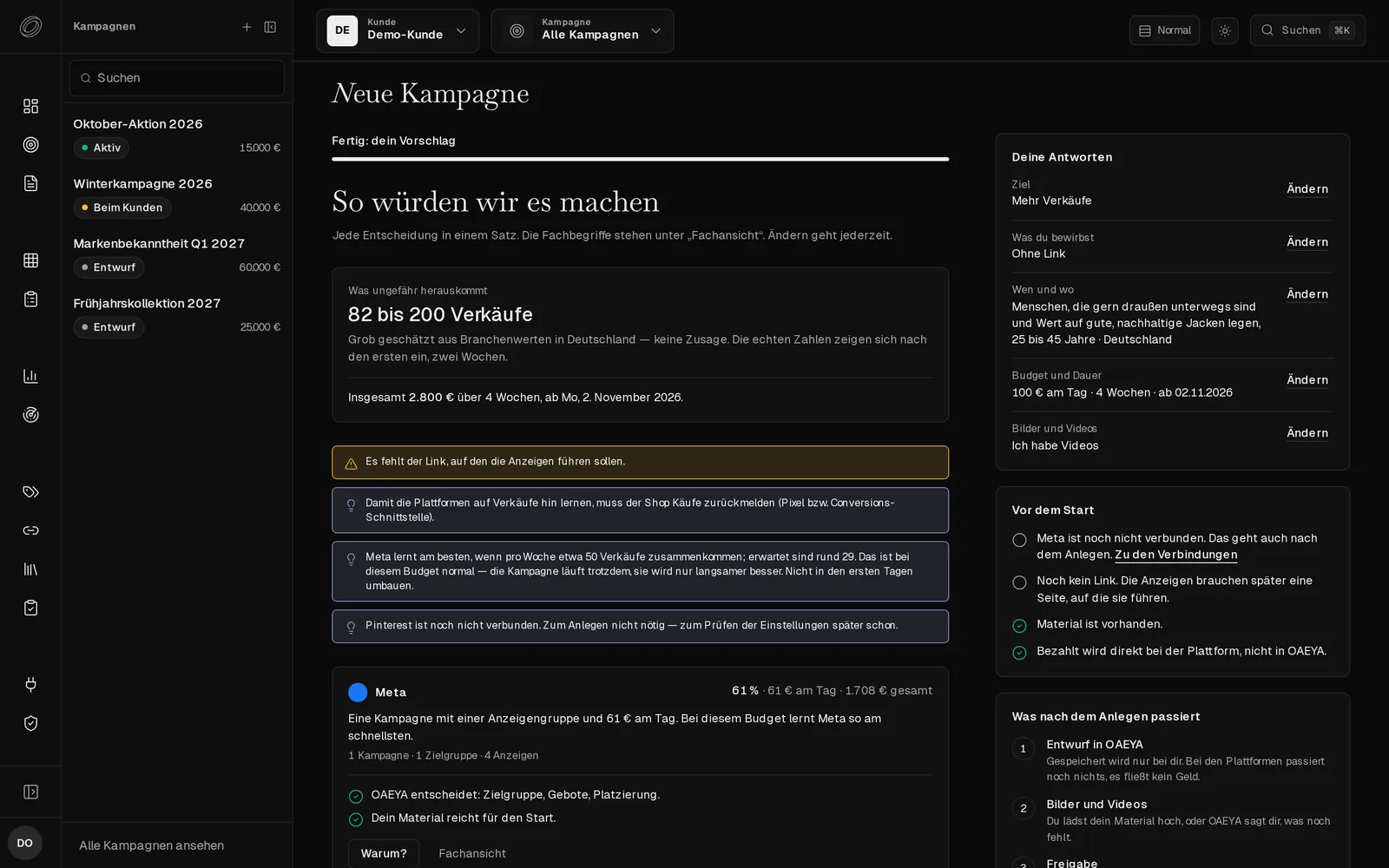Click Ändern for Was du bewirbst
Screen dimensions: 1389x868
click(1307, 242)
